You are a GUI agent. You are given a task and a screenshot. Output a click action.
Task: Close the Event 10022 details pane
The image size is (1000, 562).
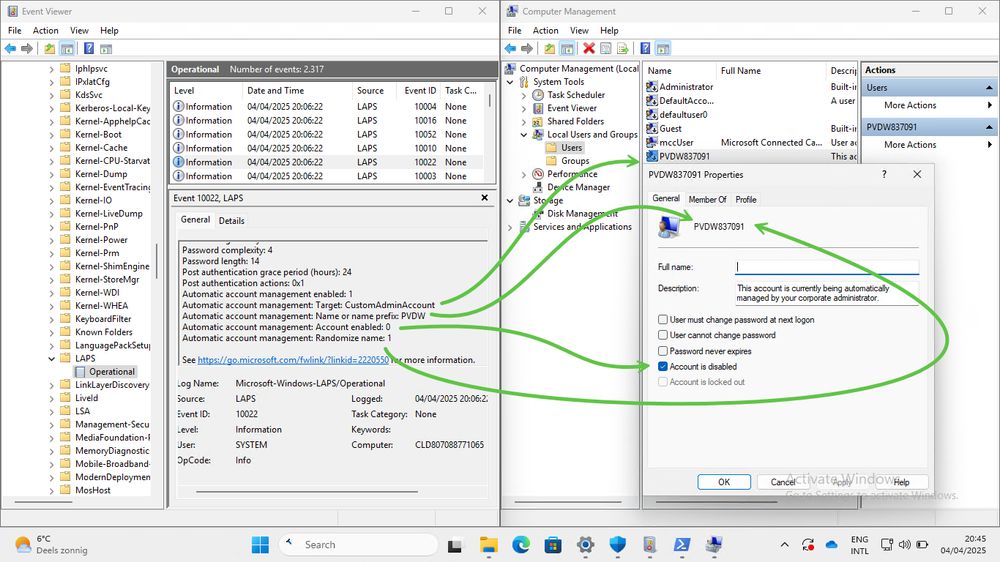pyautogui.click(x=485, y=198)
